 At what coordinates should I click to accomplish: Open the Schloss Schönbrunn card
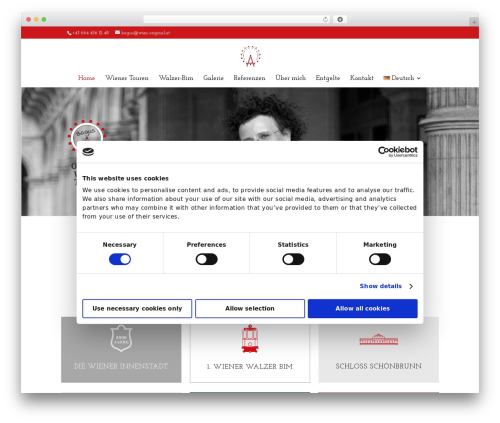(x=379, y=350)
